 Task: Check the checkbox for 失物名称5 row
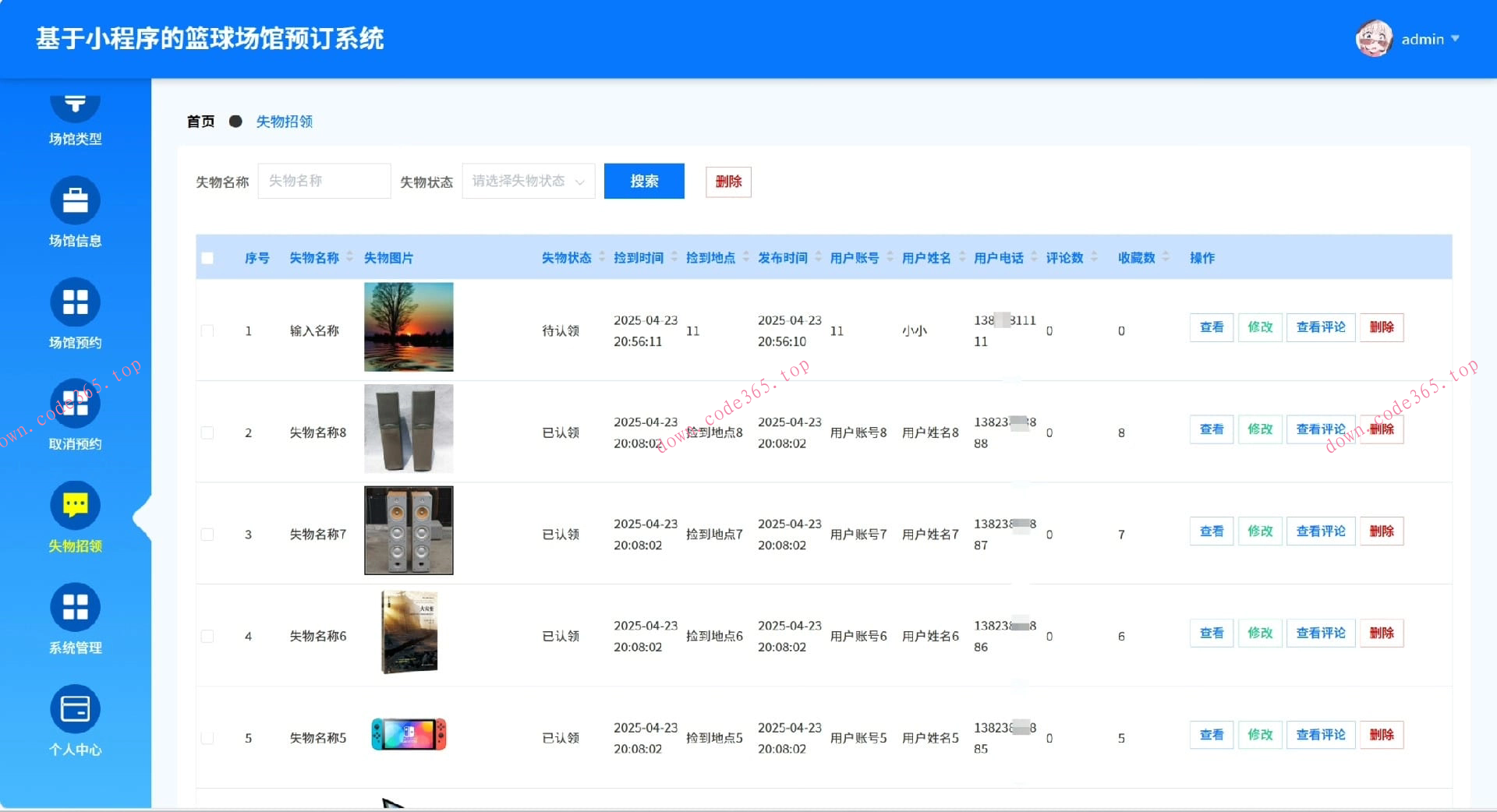point(207,736)
